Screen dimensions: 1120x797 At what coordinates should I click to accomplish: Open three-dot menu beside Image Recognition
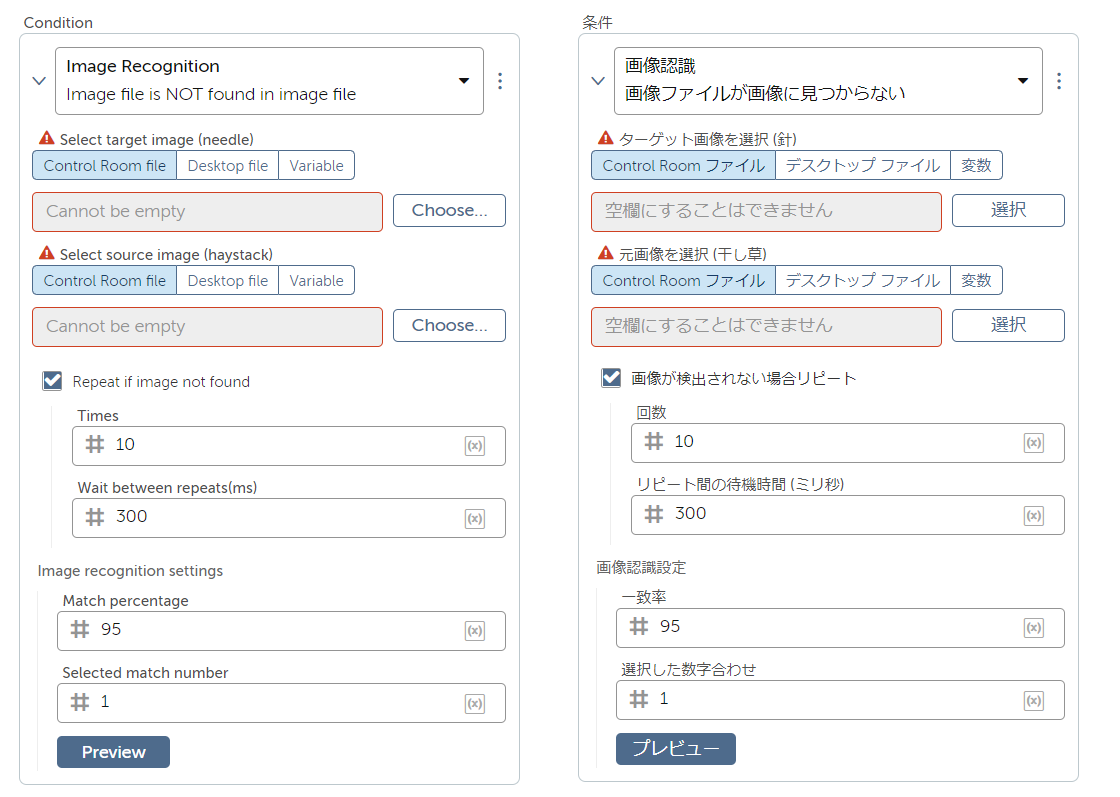pyautogui.click(x=500, y=81)
